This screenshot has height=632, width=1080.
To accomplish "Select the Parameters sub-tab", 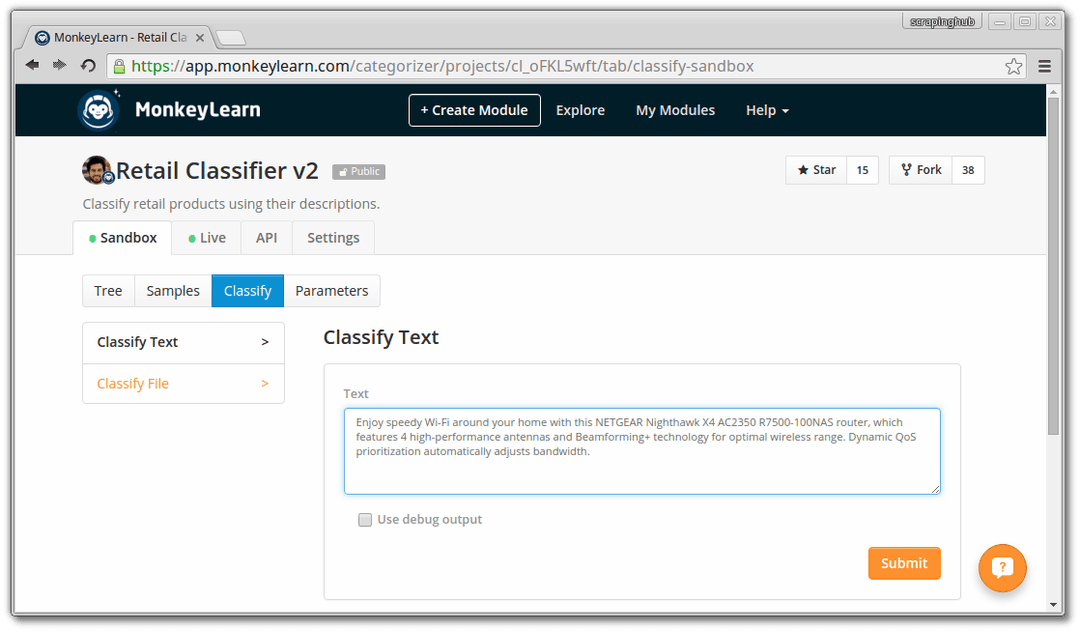I will tap(332, 291).
